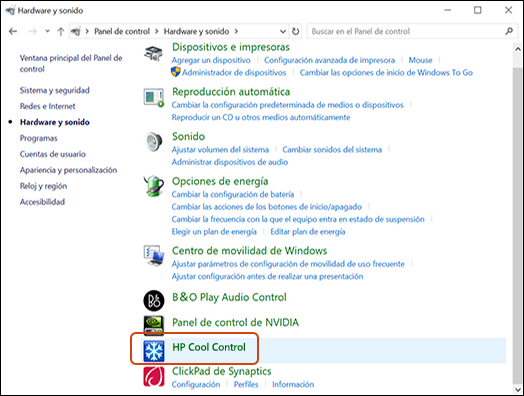Open Panel de control de NVIDIA
Image resolution: width=524 pixels, height=396 pixels.
pyautogui.click(x=235, y=322)
